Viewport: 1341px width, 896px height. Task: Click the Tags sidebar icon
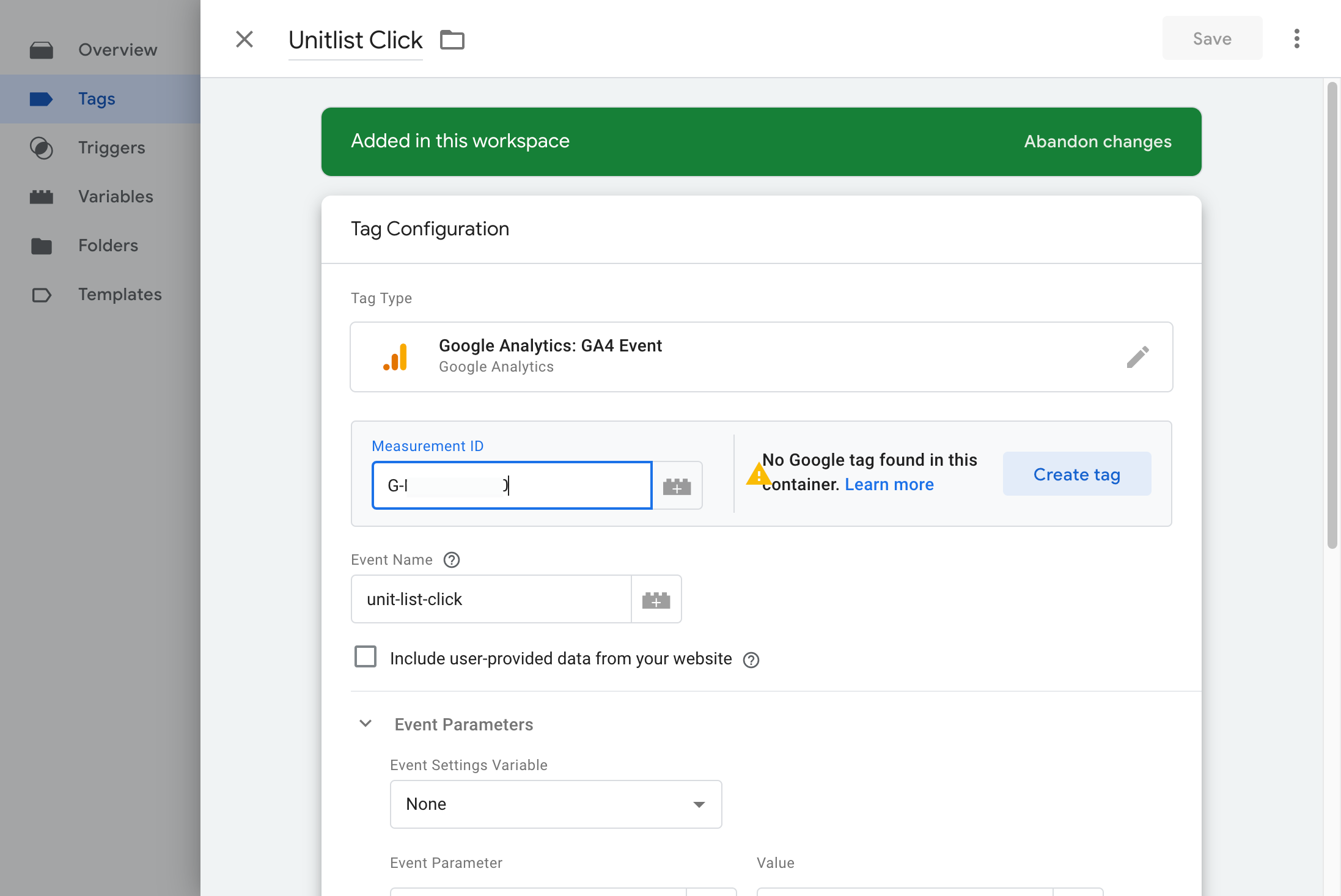[x=41, y=99]
